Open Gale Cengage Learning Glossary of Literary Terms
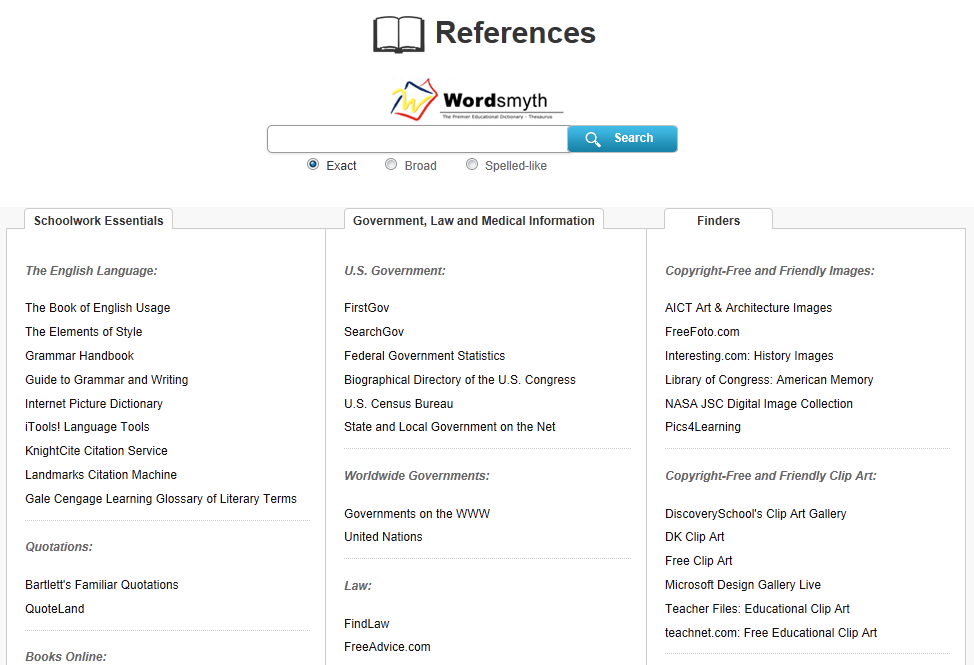Screen dimensions: 974x665 161,499
